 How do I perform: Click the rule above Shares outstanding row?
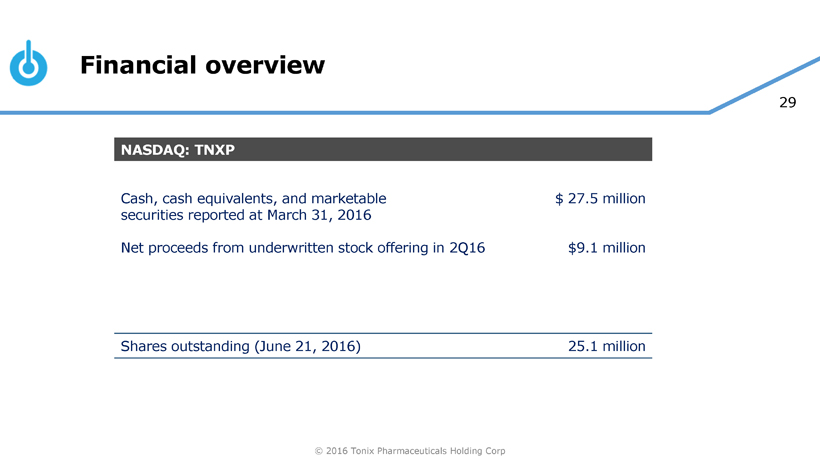point(383,333)
